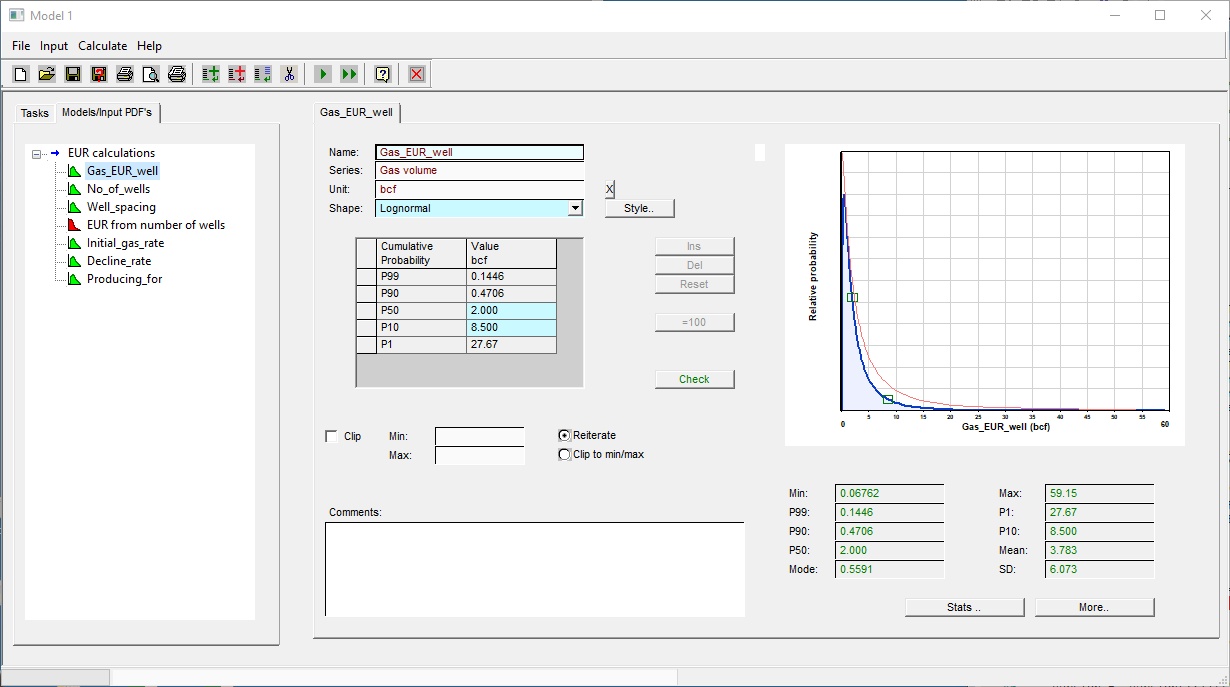Open the Calculate menu

click(103, 46)
